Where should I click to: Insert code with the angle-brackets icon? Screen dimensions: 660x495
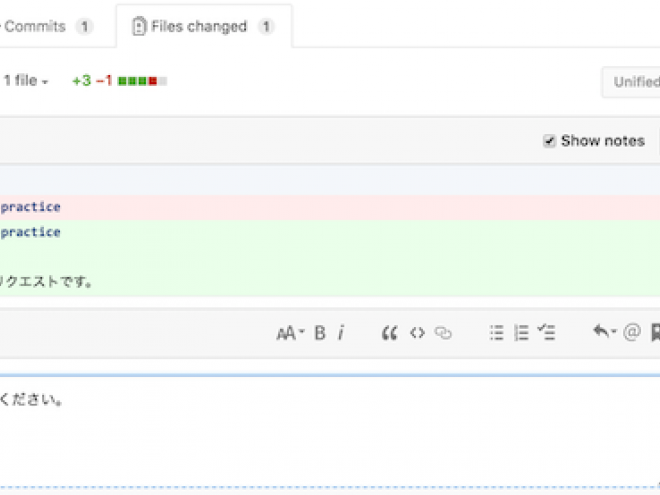(417, 333)
